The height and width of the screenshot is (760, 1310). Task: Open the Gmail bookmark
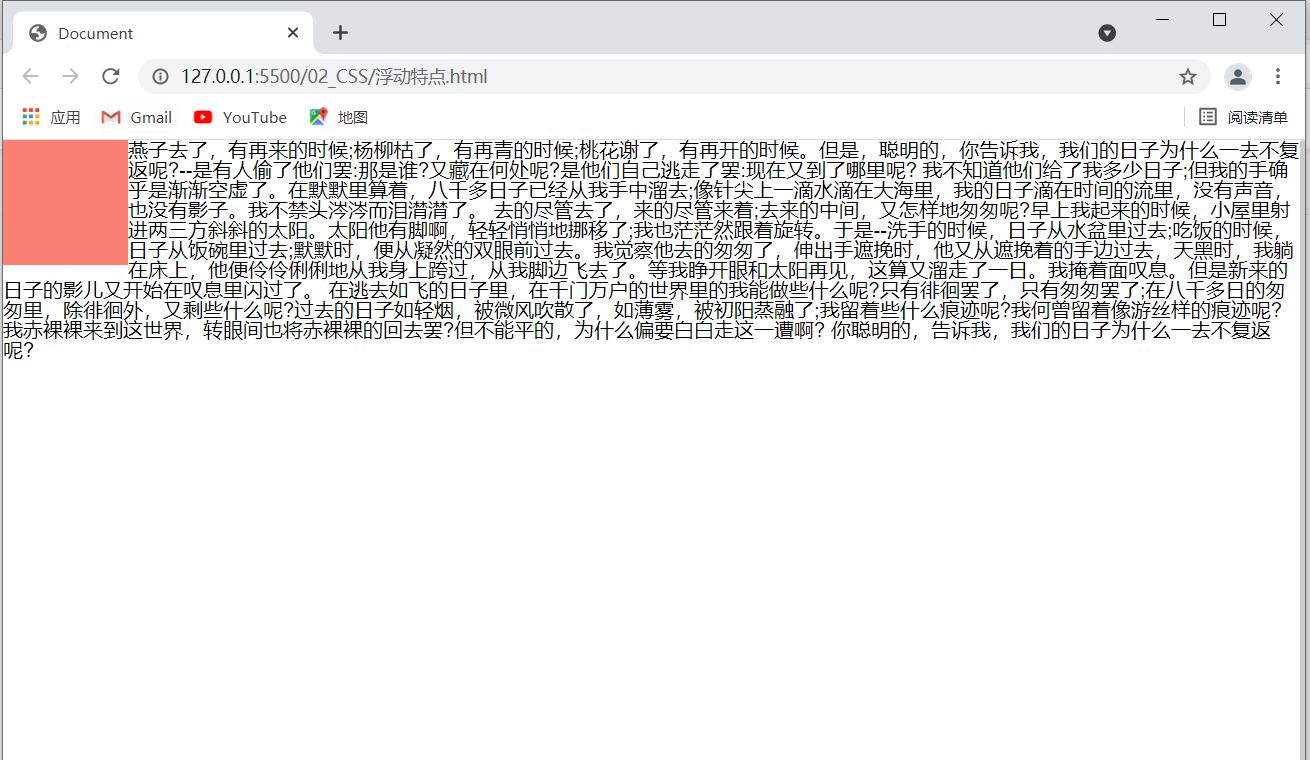coord(137,117)
